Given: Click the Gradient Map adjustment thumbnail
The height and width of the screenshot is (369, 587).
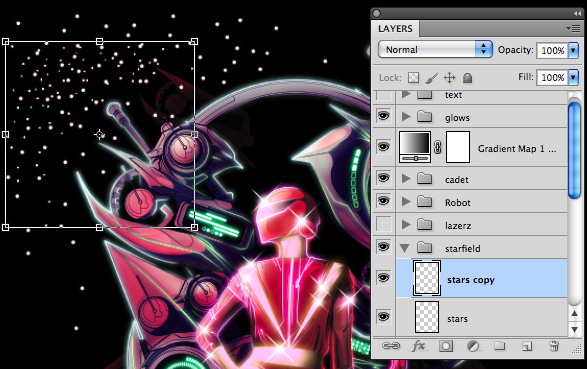Looking at the screenshot, I should coord(415,147).
